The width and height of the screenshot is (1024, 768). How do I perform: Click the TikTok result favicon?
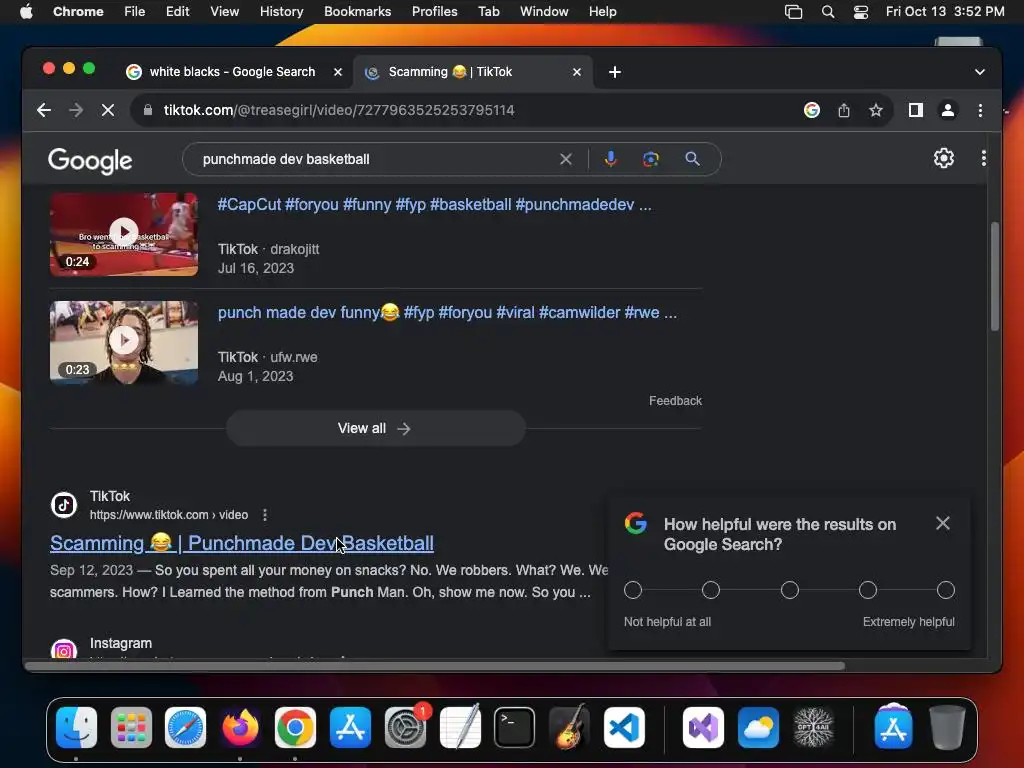[x=64, y=505]
